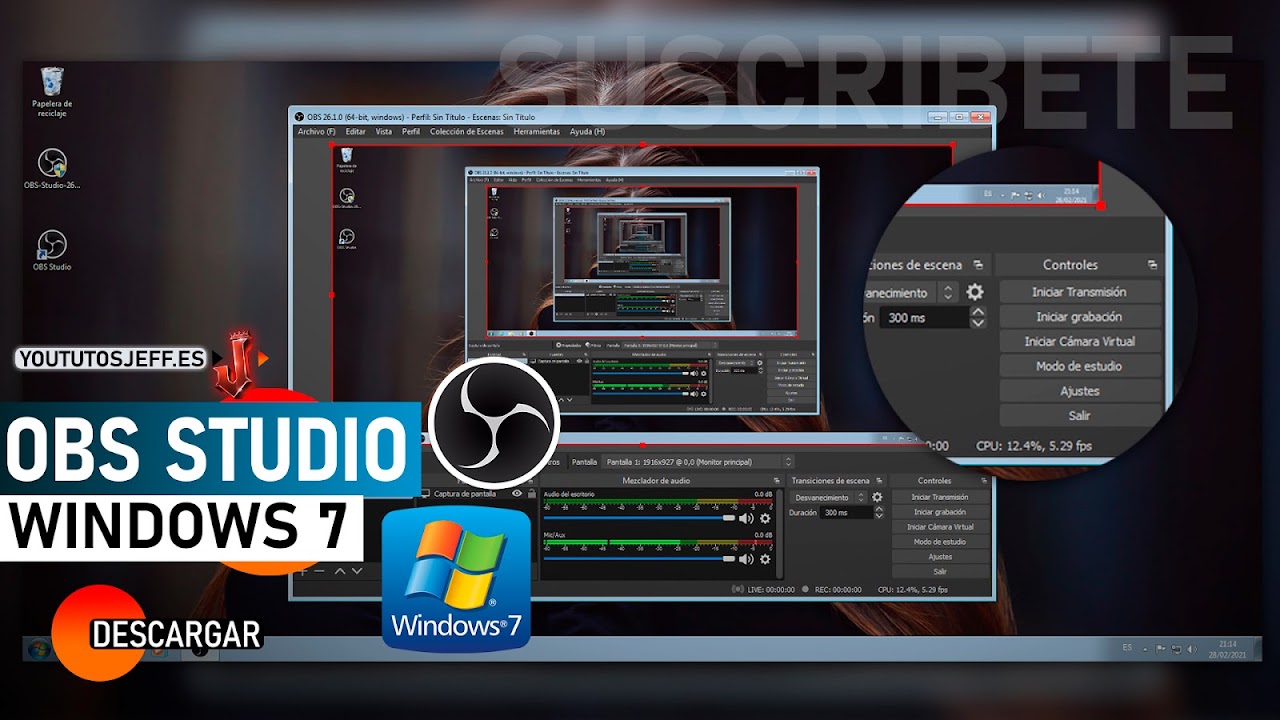The height and width of the screenshot is (720, 1280).
Task: Open Desvanecimiento transition dropdown in main window
Action: click(828, 497)
